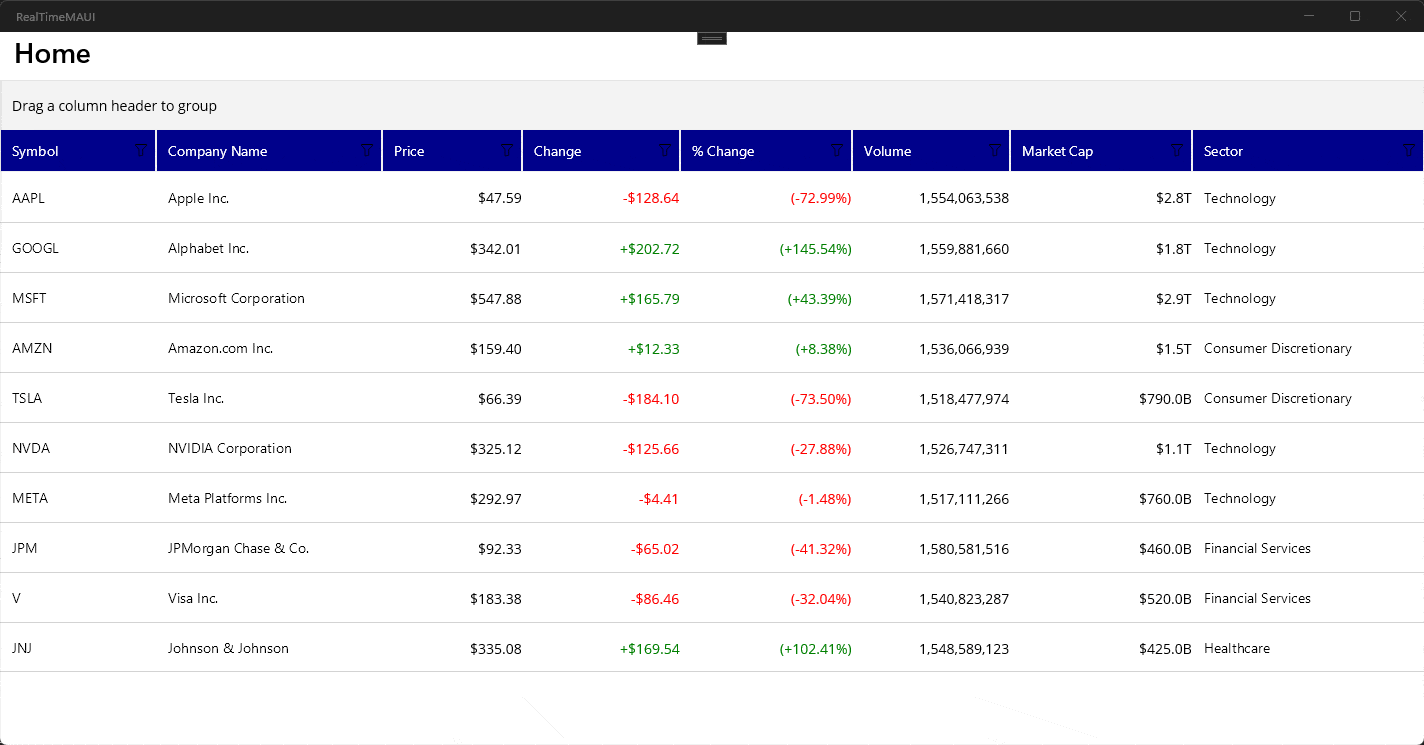This screenshot has height=745, width=1424.
Task: Open the filter icon on the Symbol column
Action: (x=140, y=150)
